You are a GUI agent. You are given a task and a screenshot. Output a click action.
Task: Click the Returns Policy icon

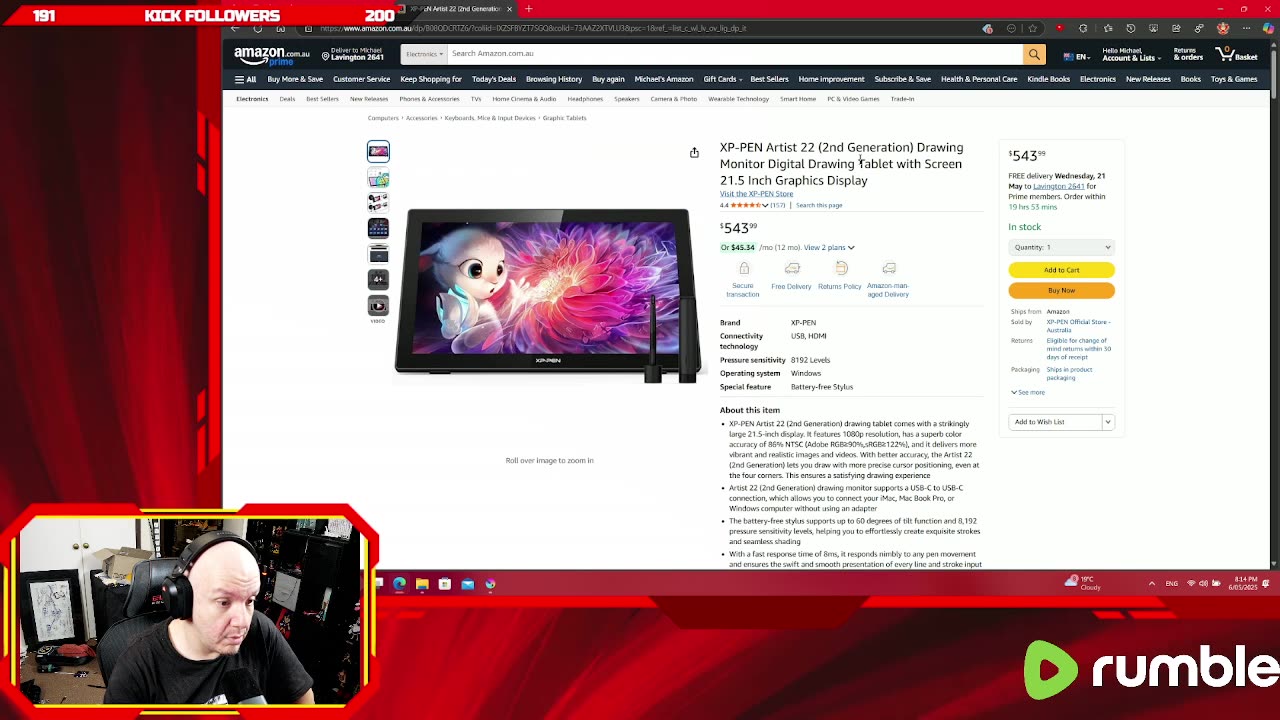841,268
